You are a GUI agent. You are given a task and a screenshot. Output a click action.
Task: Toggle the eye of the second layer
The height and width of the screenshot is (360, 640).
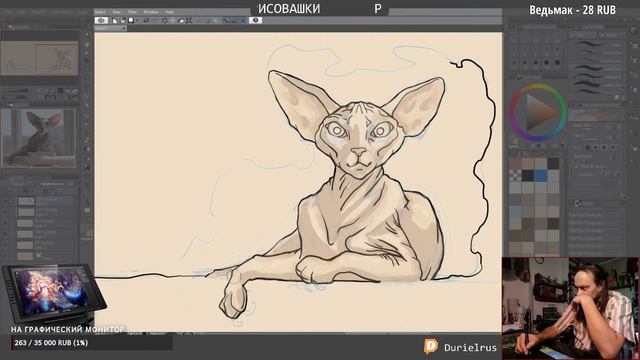coord(5,212)
